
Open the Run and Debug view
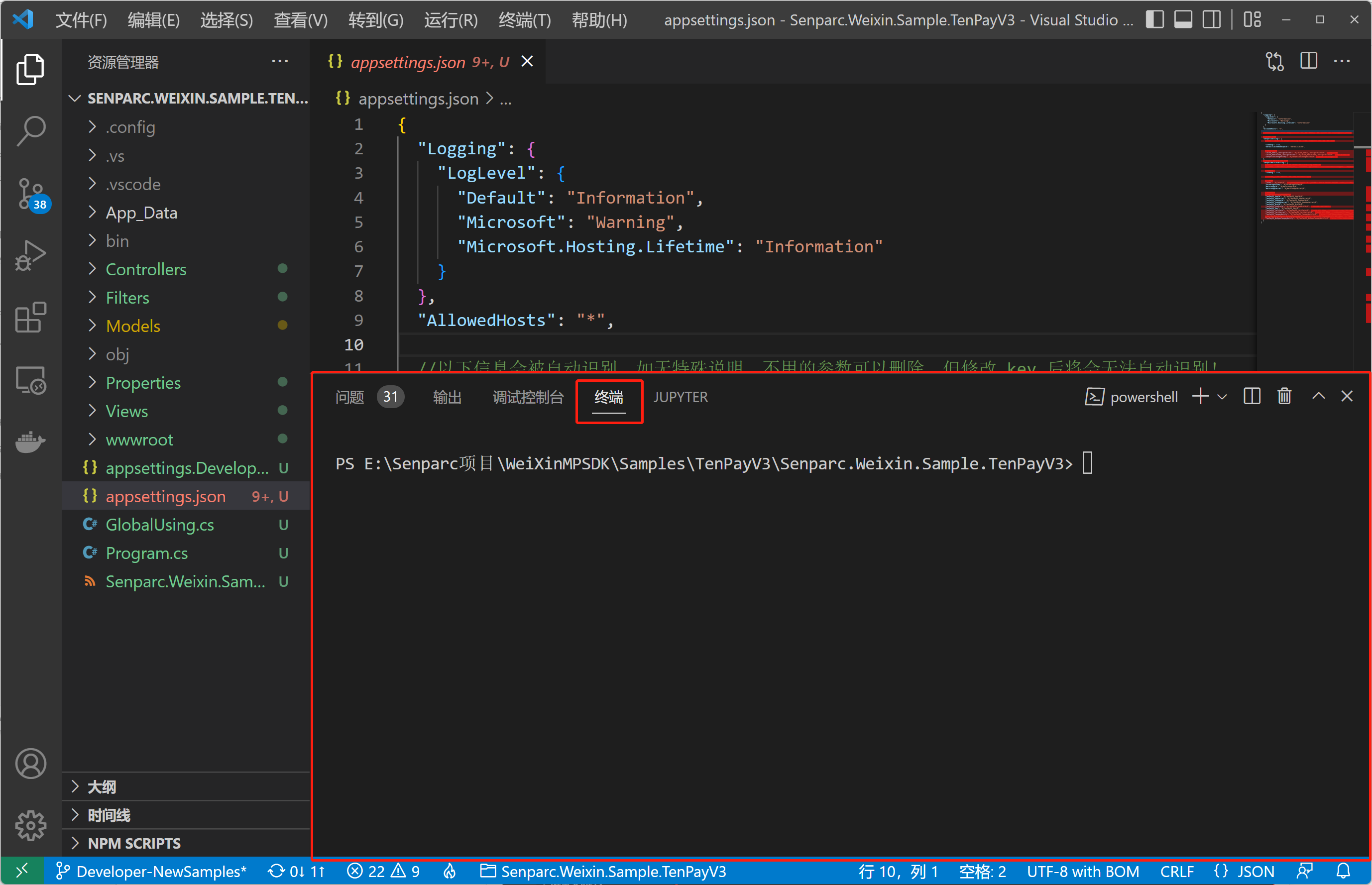(x=30, y=256)
